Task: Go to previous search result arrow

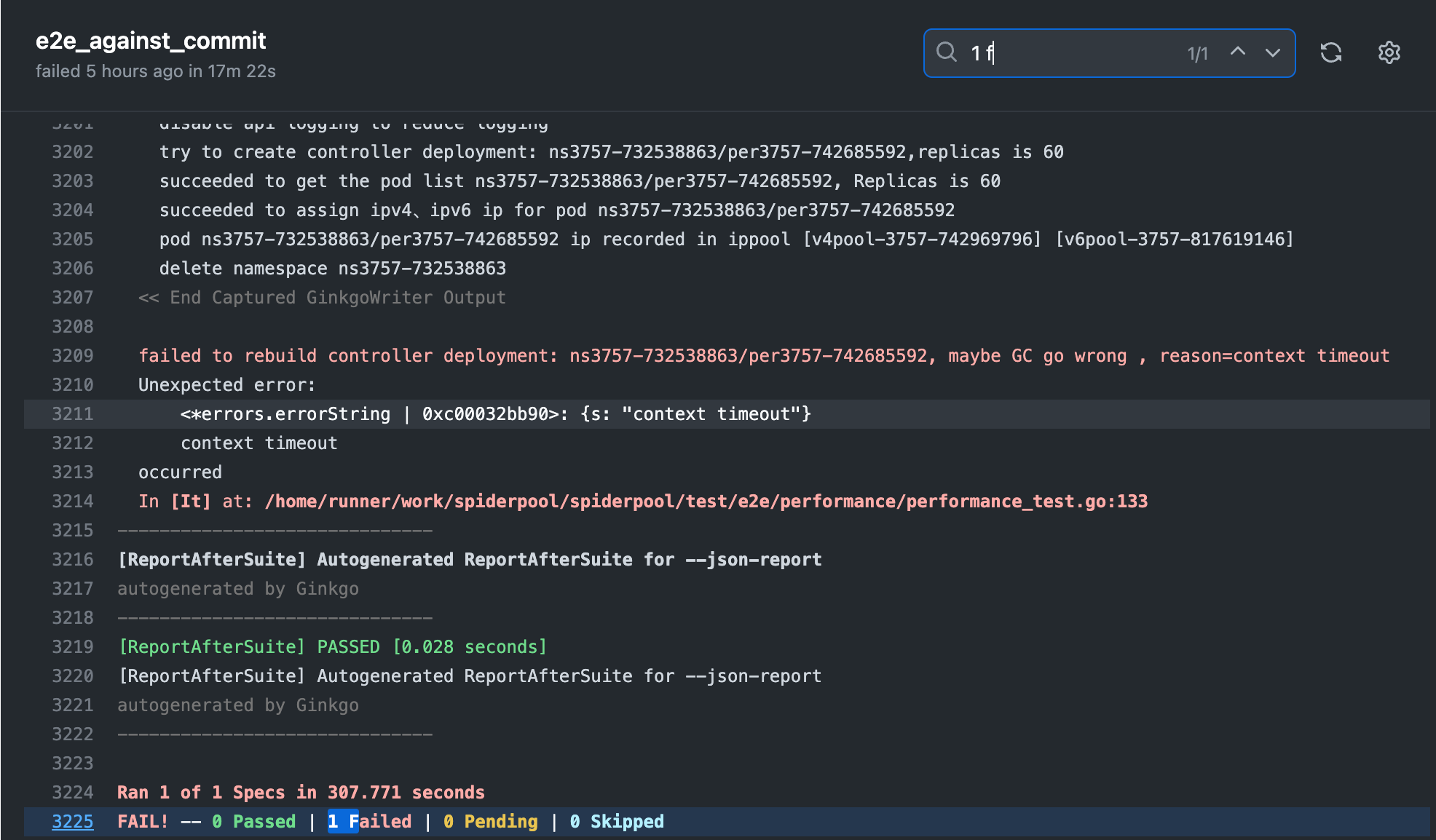Action: tap(1237, 52)
